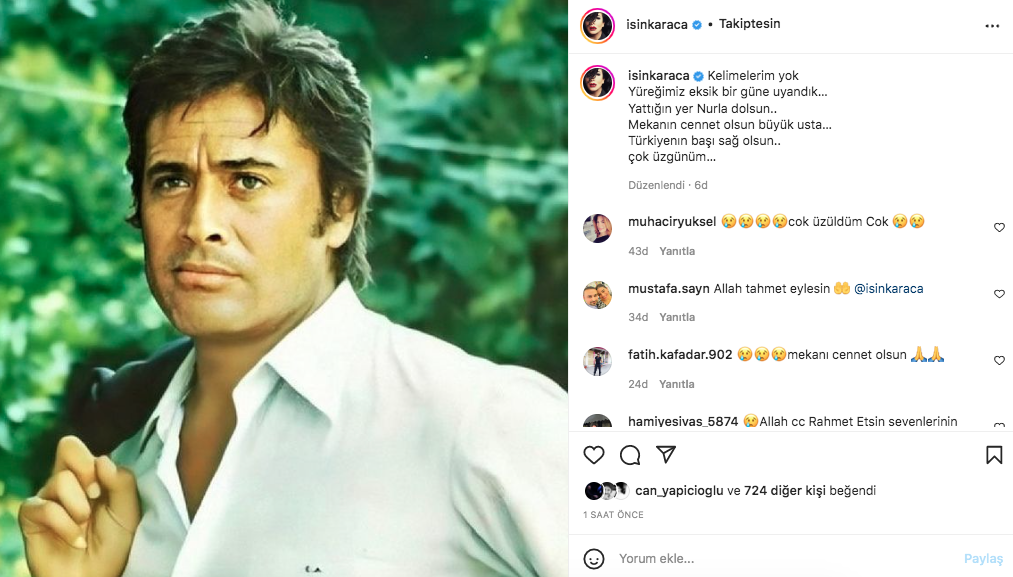Screen dimensions: 1013x577
Task: Like fatih.kafadar.902's comment heart
Action: [x=999, y=359]
